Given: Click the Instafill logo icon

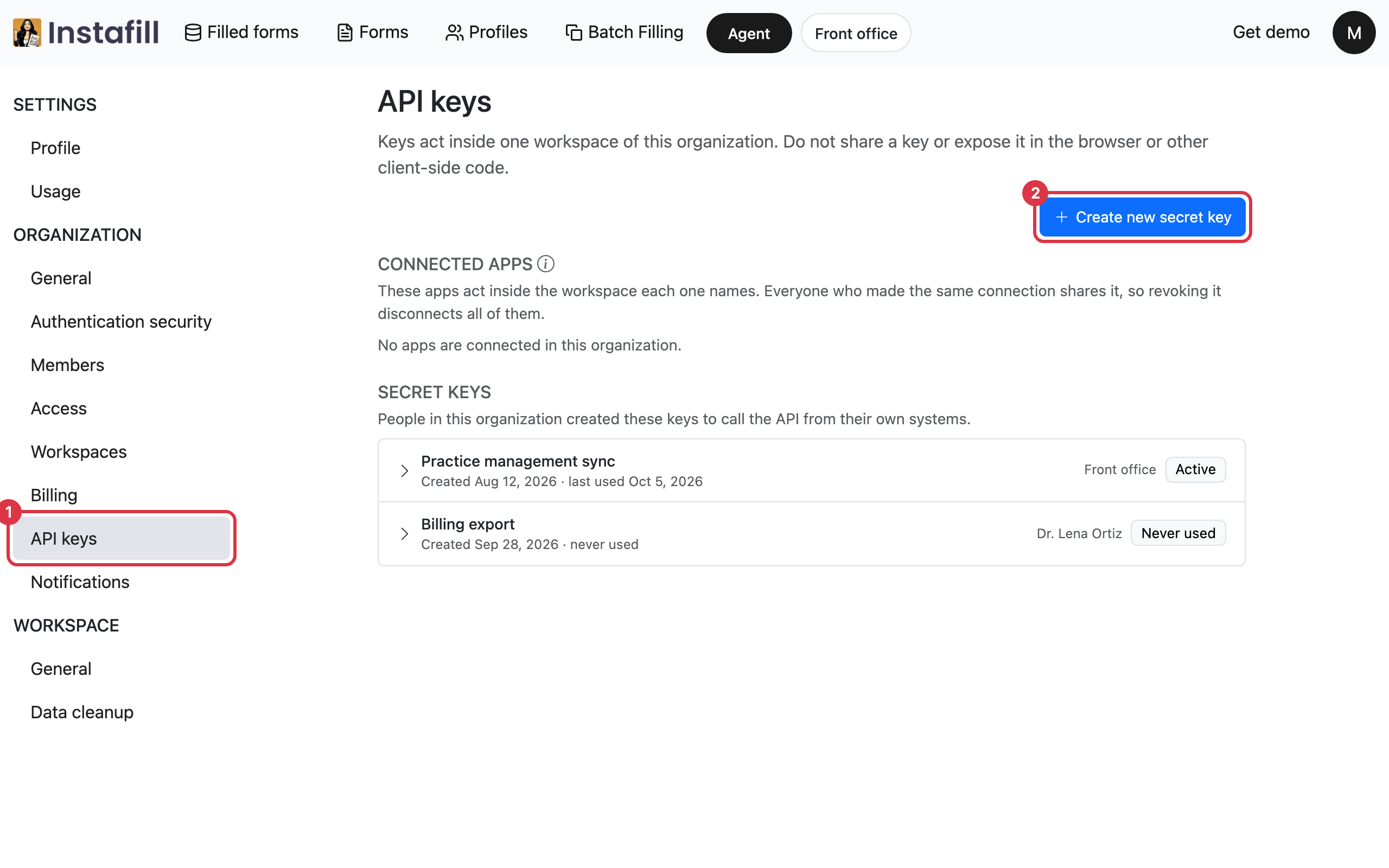Looking at the screenshot, I should (x=27, y=32).
